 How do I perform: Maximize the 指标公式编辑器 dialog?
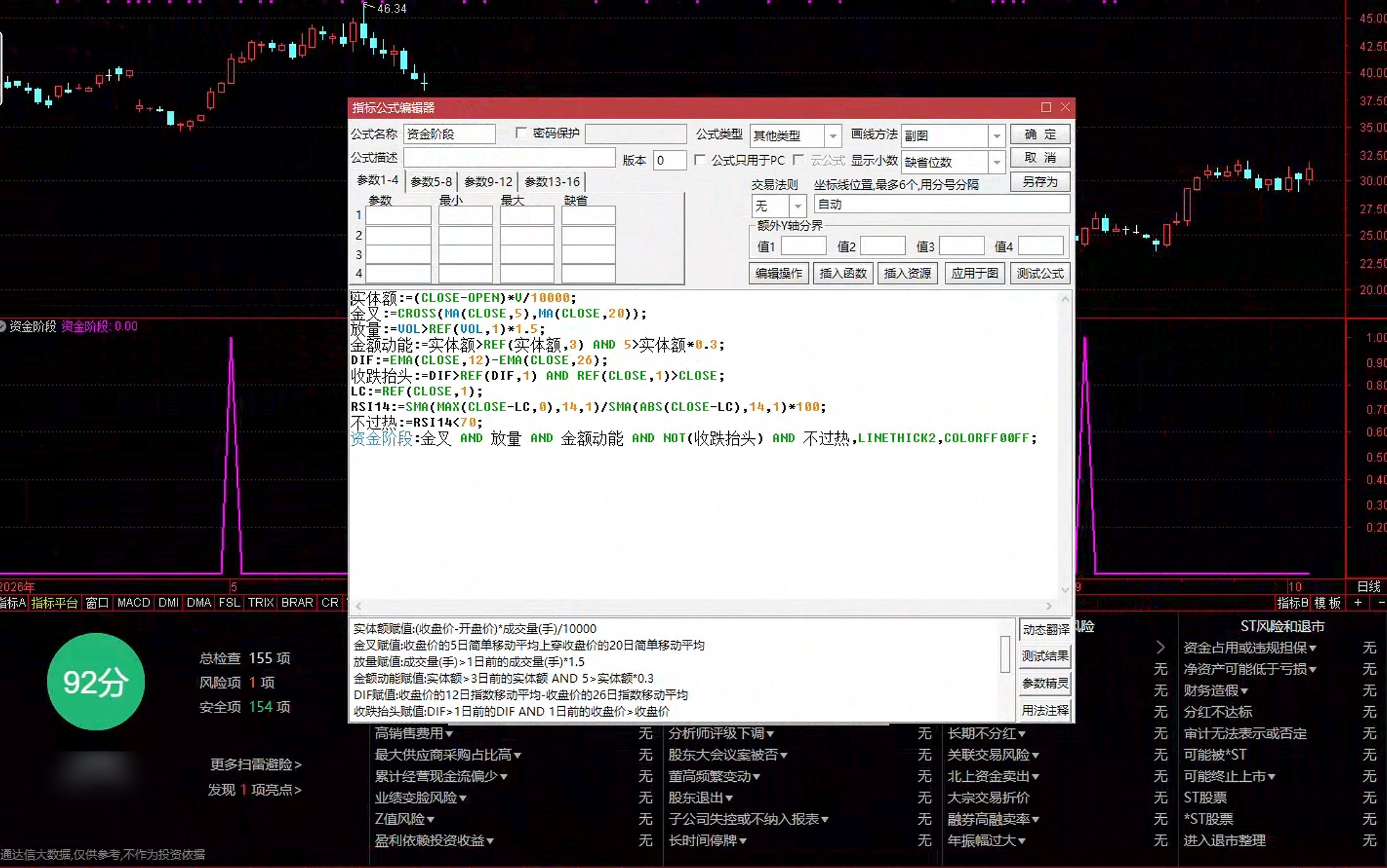click(x=1046, y=107)
